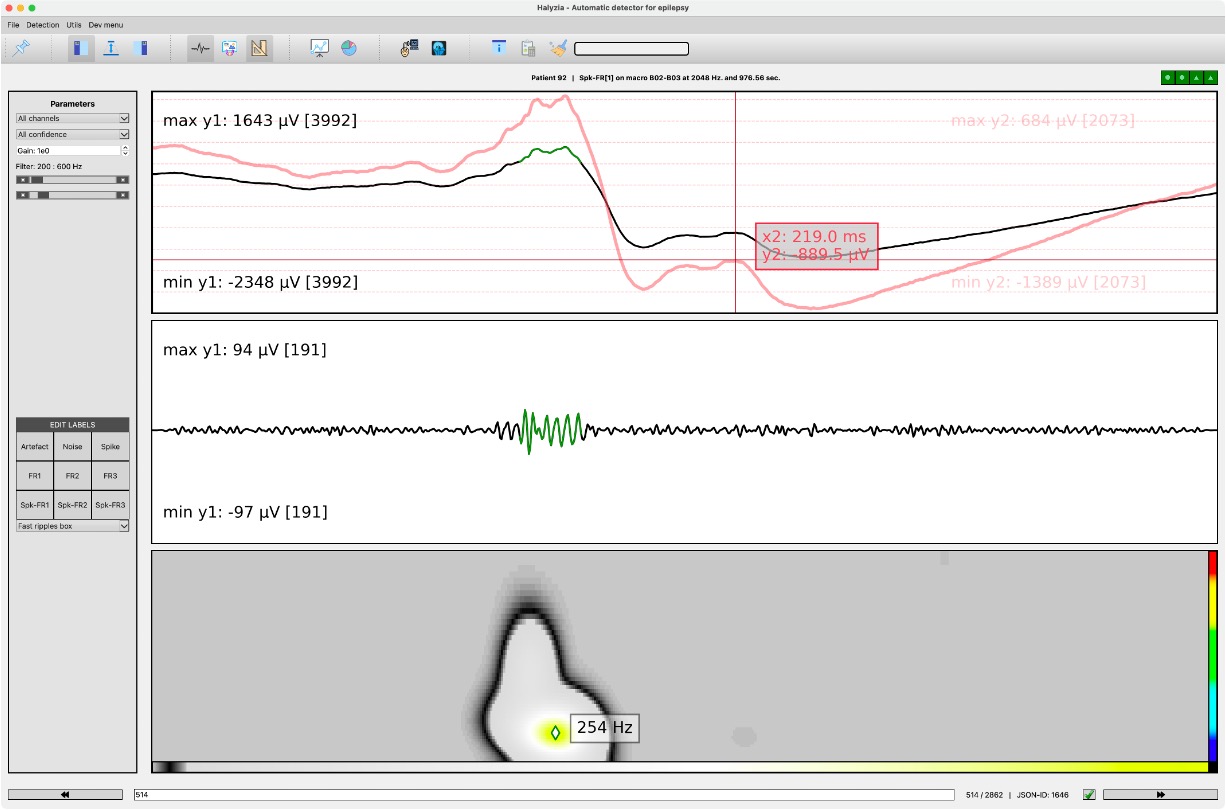This screenshot has height=810, width=1226.
Task: Open the Detection menu
Action: tap(42, 24)
